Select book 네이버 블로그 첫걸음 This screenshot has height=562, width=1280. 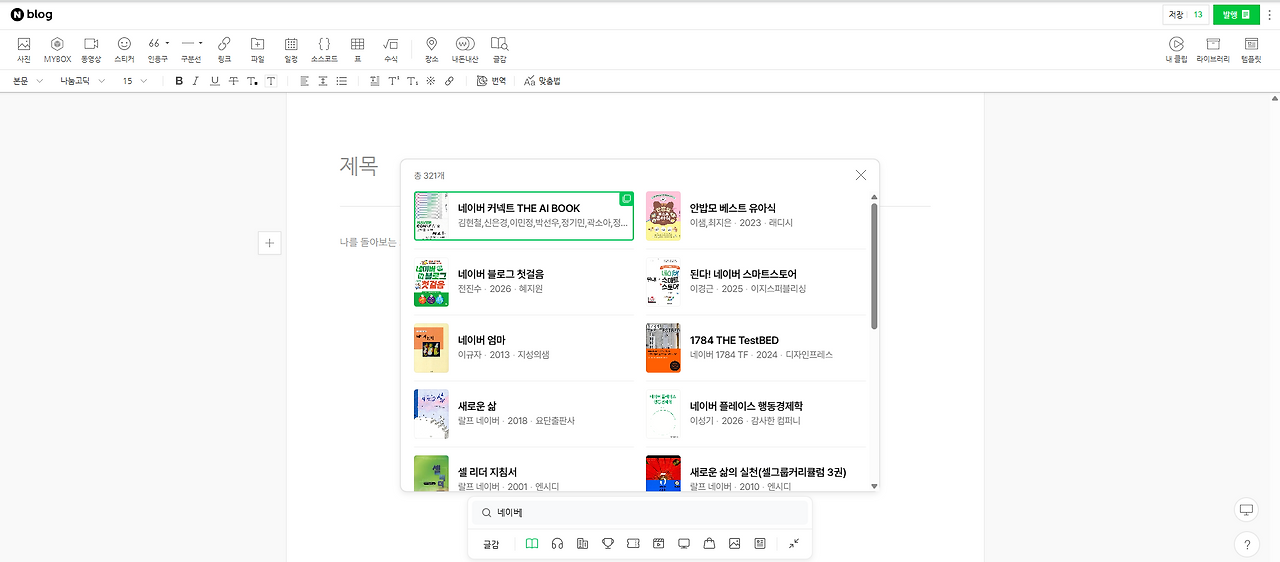pos(524,281)
